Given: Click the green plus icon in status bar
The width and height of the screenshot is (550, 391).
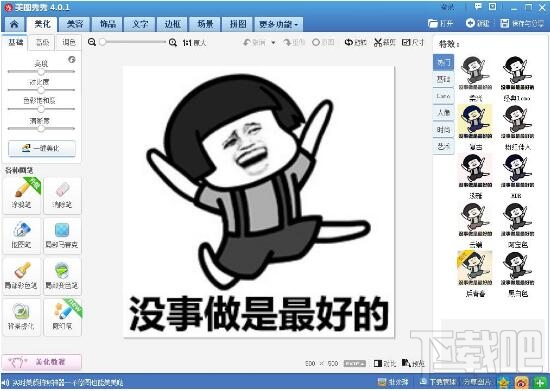Looking at the screenshot, I should click(x=540, y=383).
